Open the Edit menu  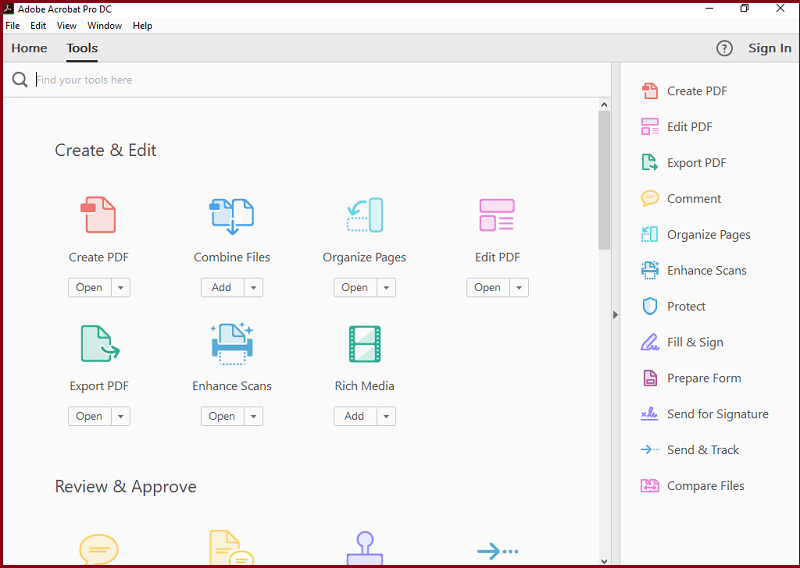pyautogui.click(x=38, y=26)
